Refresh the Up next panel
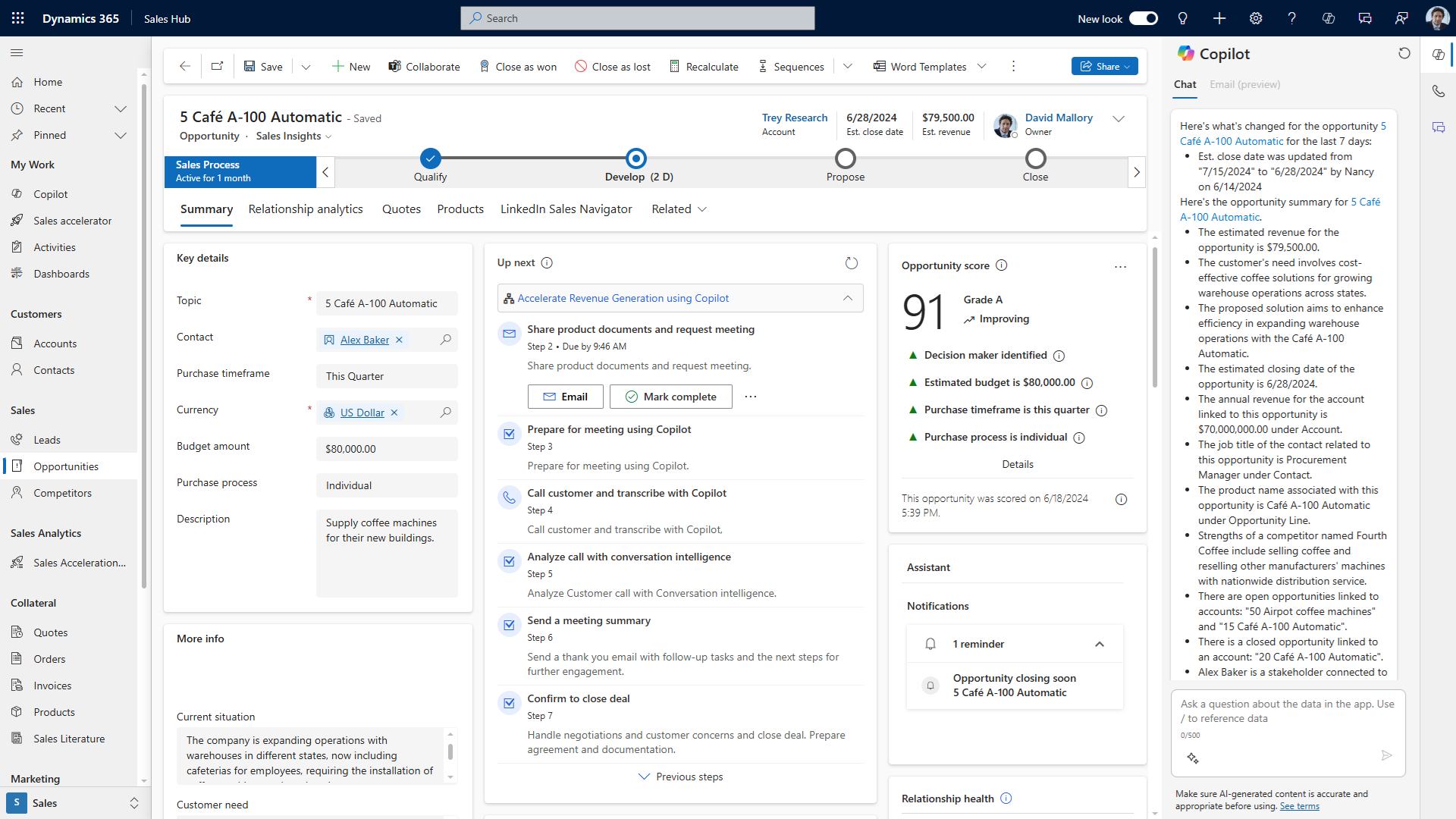Viewport: 1456px width, 819px height. tap(851, 263)
